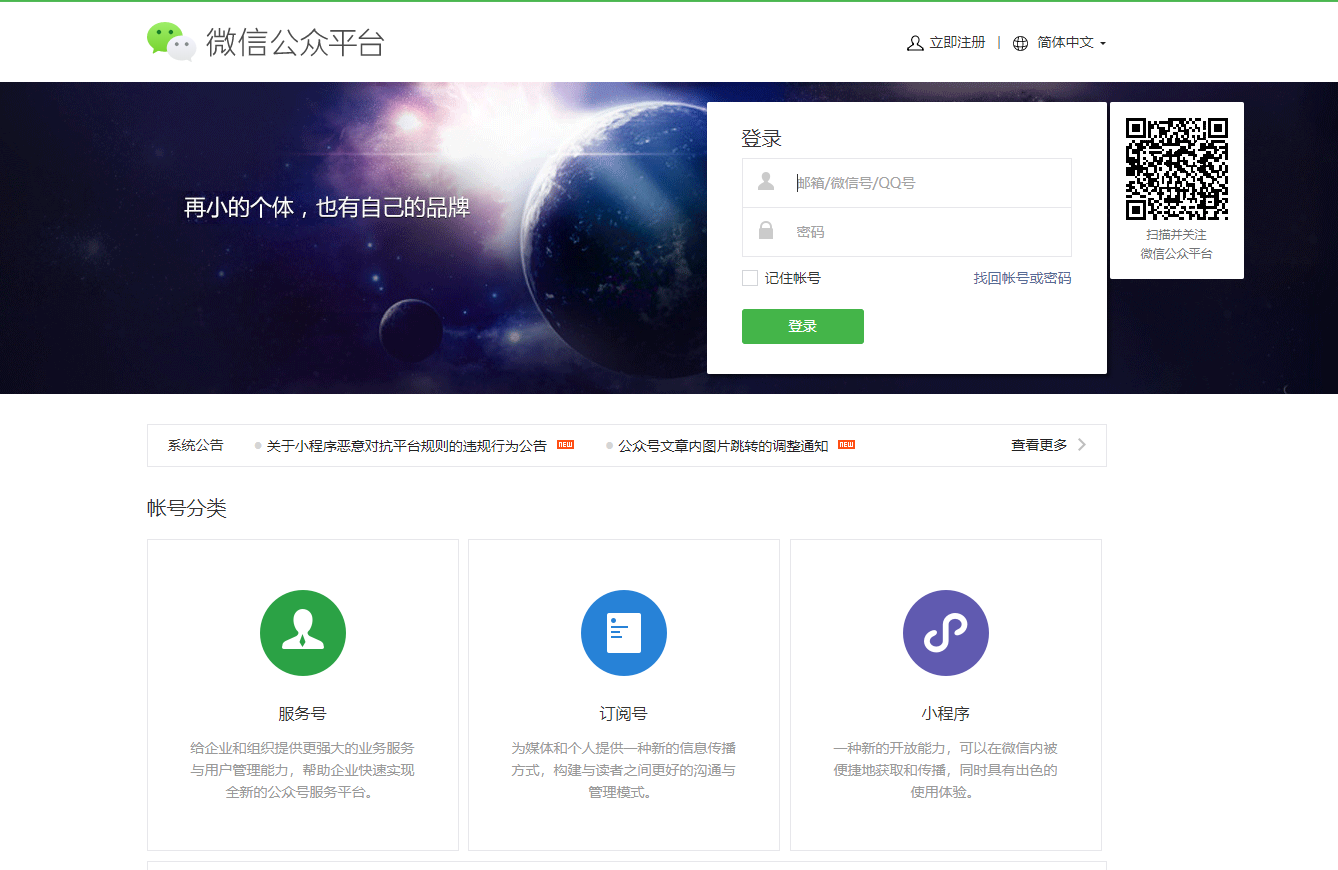Image resolution: width=1338 pixels, height=870 pixels.
Task: Scan-area: click the QR code image
Action: click(1176, 170)
